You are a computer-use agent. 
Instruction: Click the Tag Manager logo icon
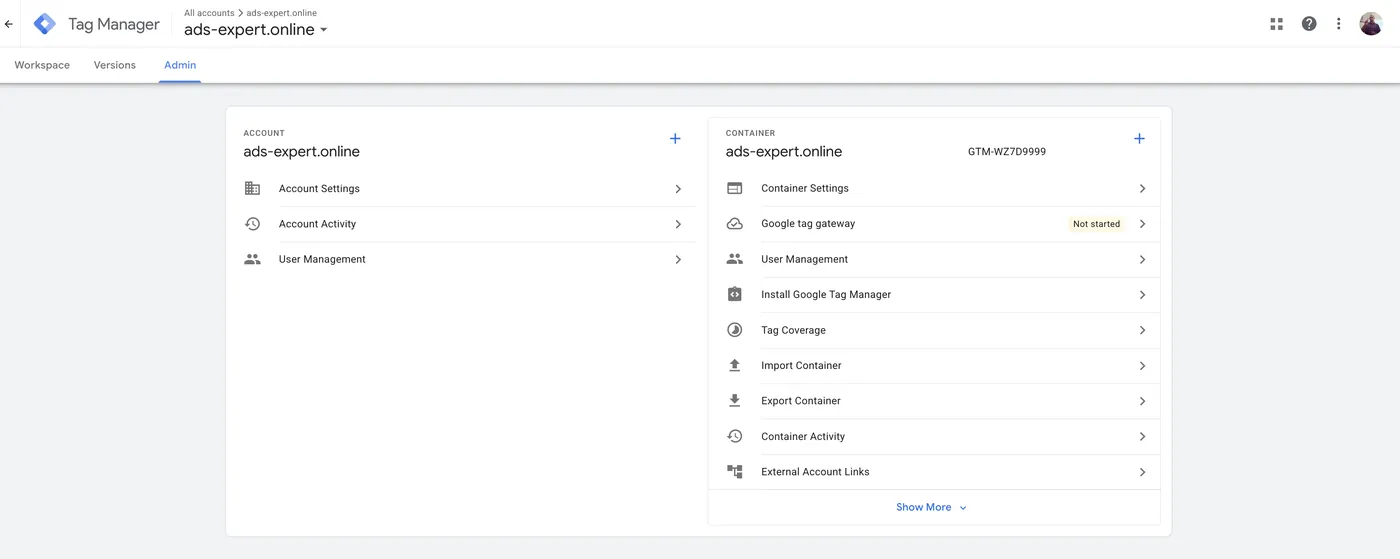click(x=45, y=24)
